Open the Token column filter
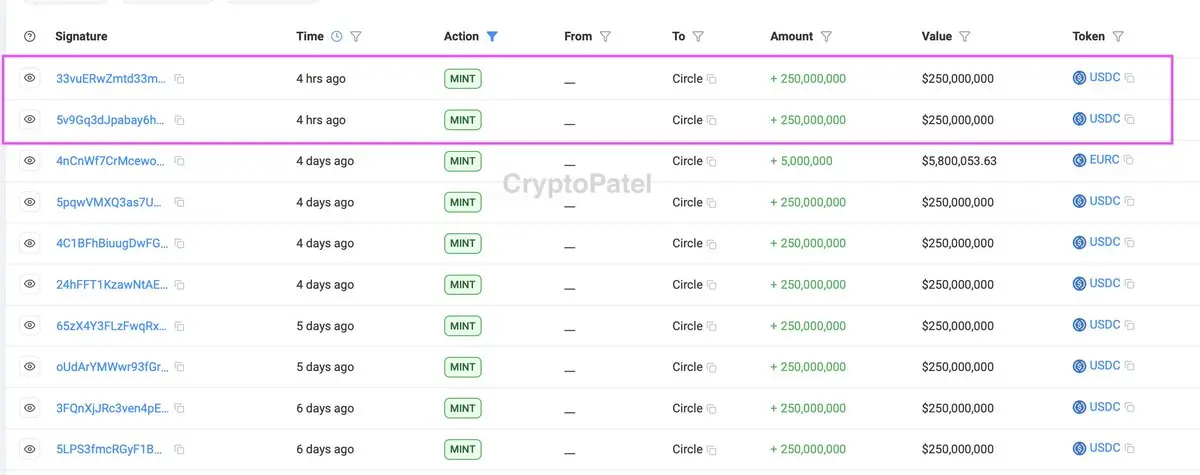Image resolution: width=1200 pixels, height=475 pixels. point(1118,36)
